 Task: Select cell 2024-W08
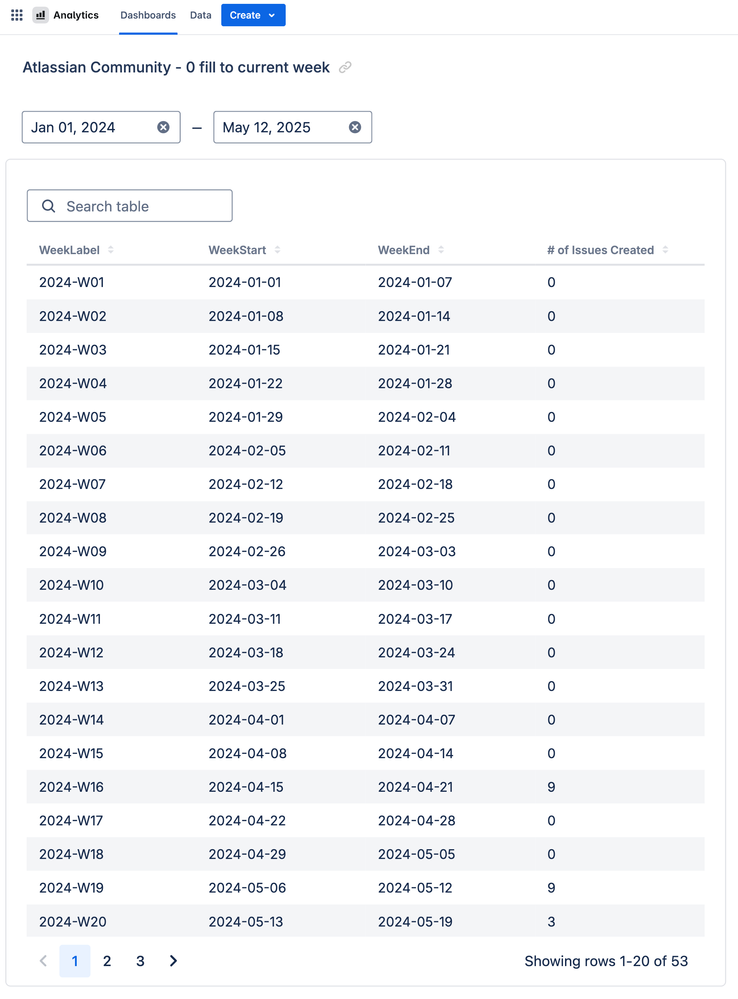(73, 518)
